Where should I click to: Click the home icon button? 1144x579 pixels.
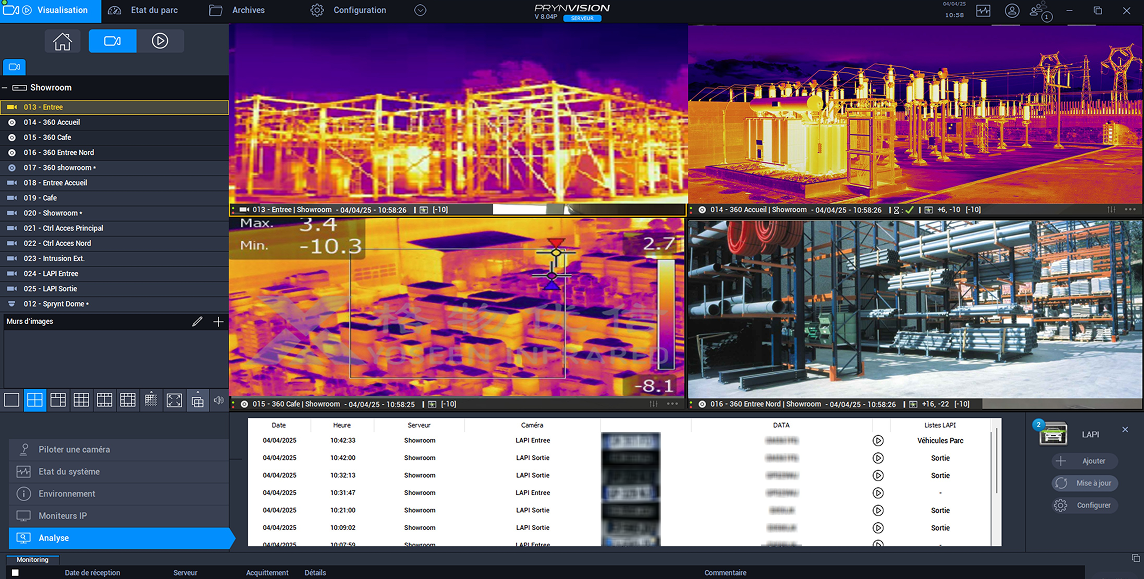tap(62, 41)
